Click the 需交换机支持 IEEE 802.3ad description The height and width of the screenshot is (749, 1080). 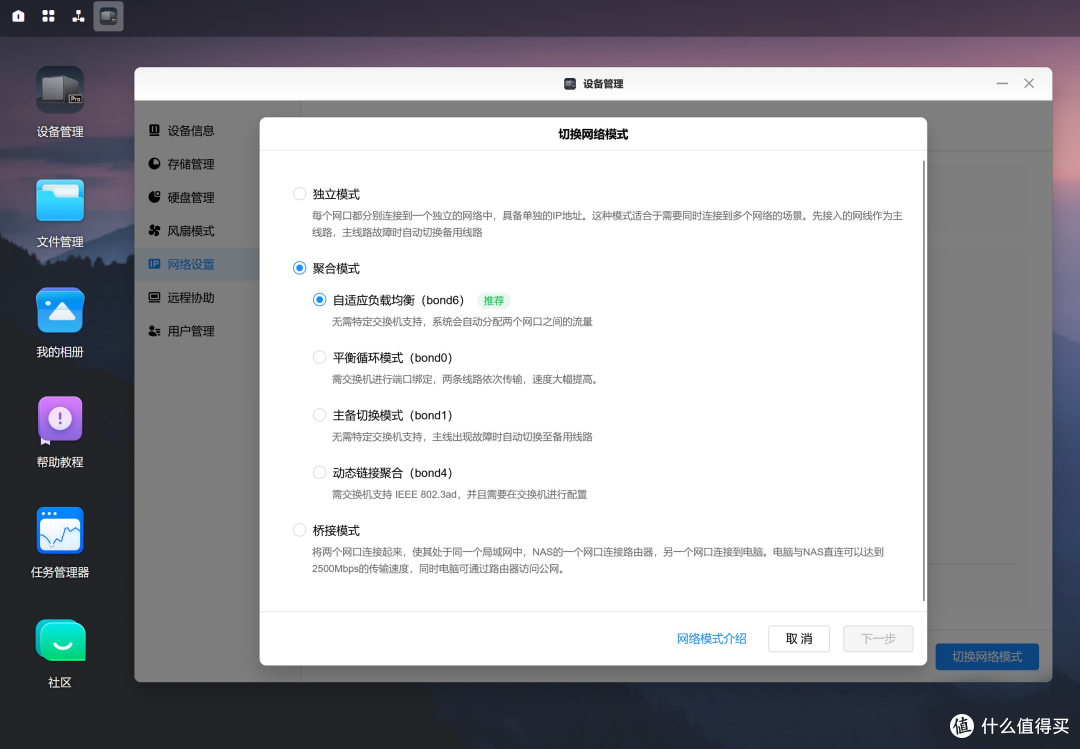click(459, 494)
